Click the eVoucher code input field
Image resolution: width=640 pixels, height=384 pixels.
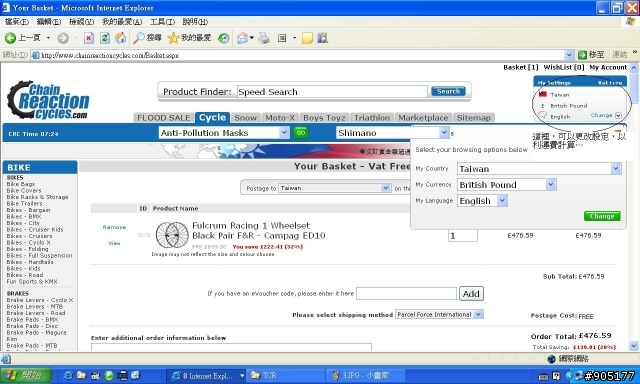coord(406,293)
